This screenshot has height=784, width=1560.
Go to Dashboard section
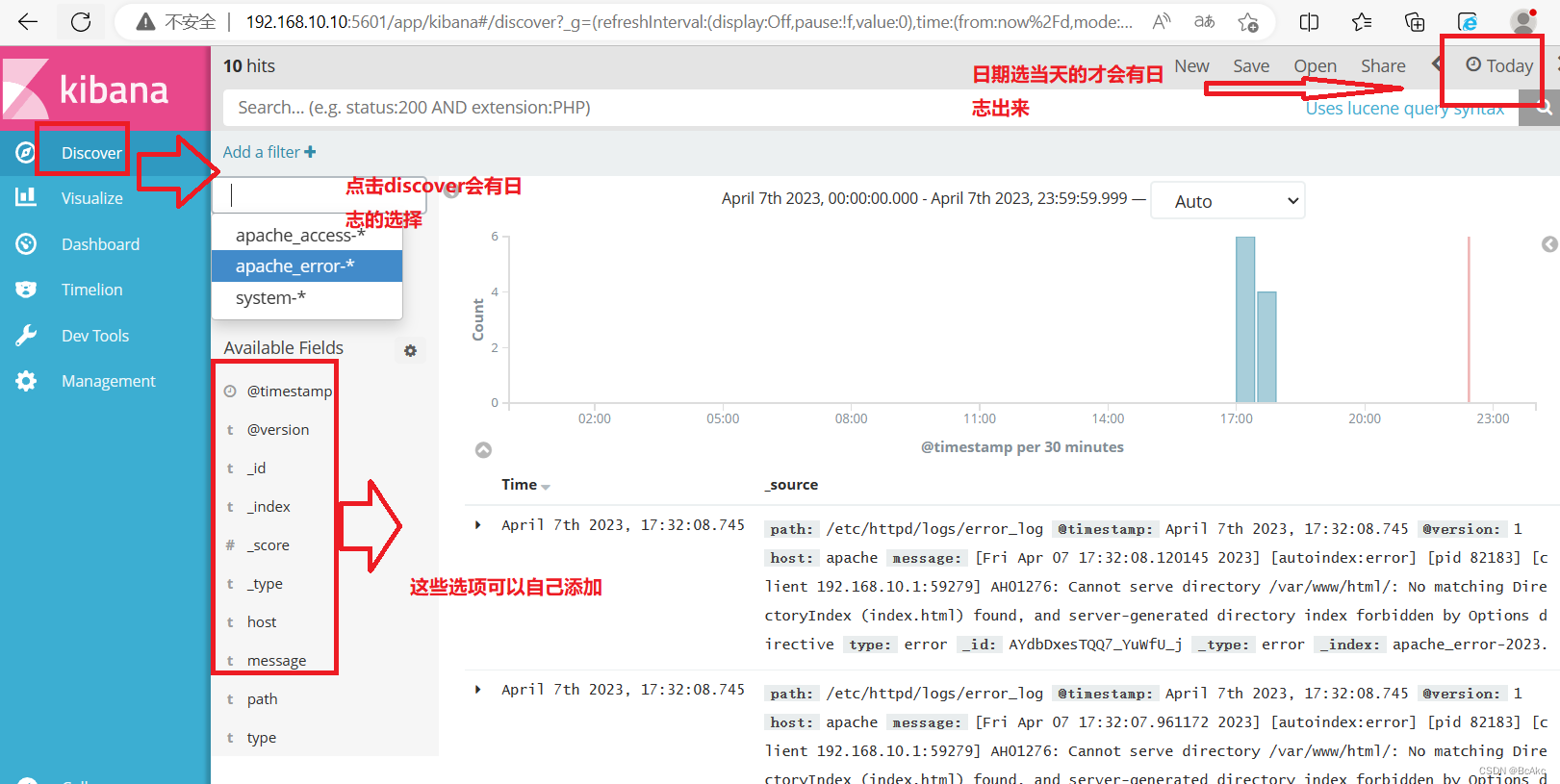pos(100,244)
